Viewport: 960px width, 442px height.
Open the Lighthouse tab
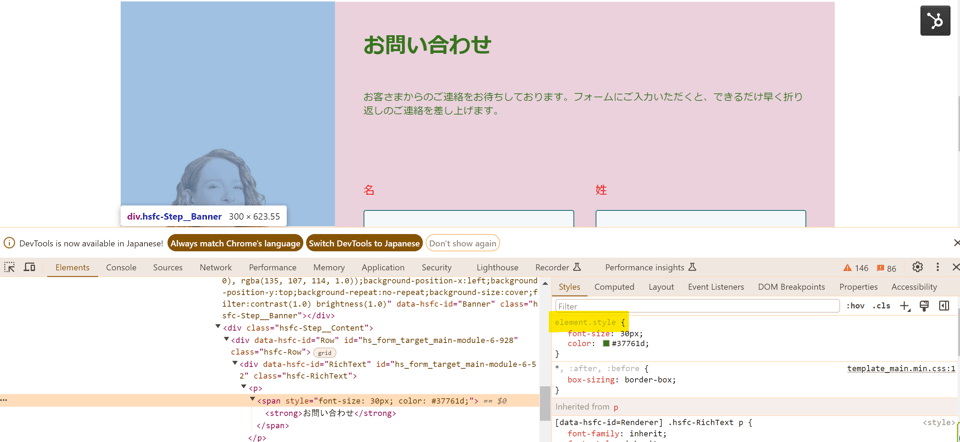click(x=497, y=268)
